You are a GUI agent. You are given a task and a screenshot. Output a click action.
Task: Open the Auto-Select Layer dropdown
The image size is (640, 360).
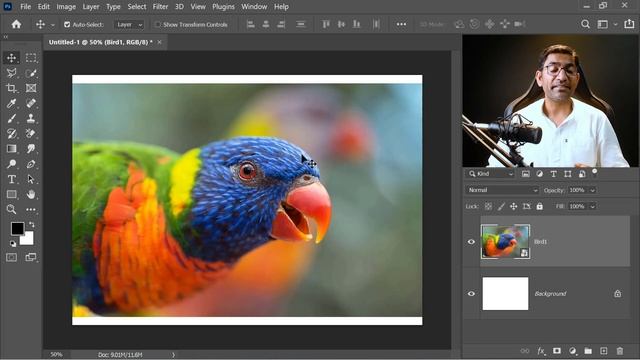click(129, 25)
